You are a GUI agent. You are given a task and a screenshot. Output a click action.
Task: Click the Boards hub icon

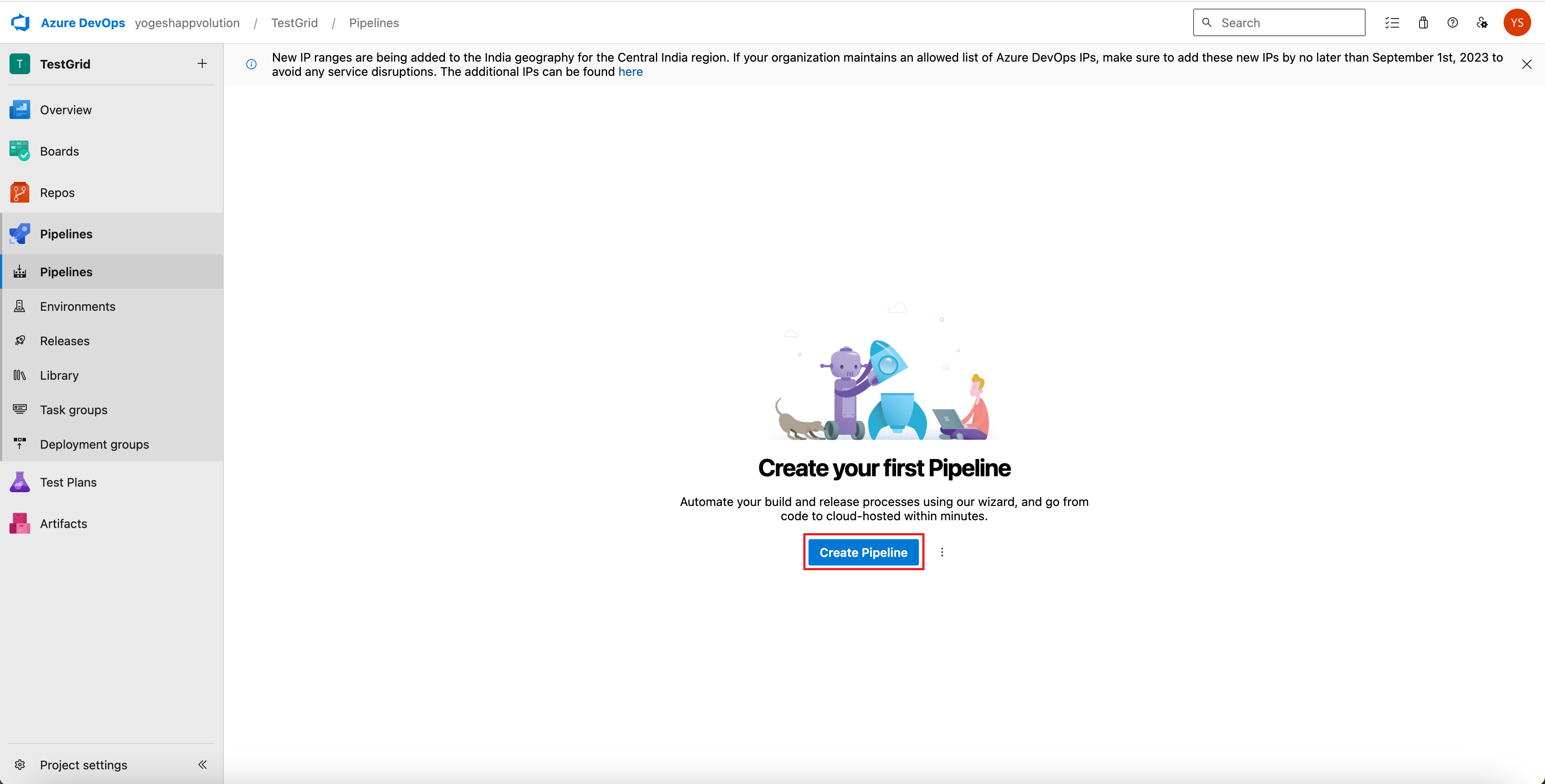[x=20, y=151]
